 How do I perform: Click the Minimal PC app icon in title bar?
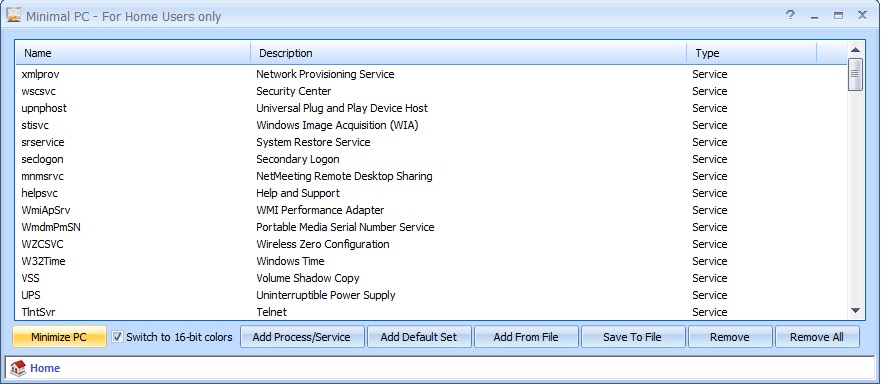13,15
